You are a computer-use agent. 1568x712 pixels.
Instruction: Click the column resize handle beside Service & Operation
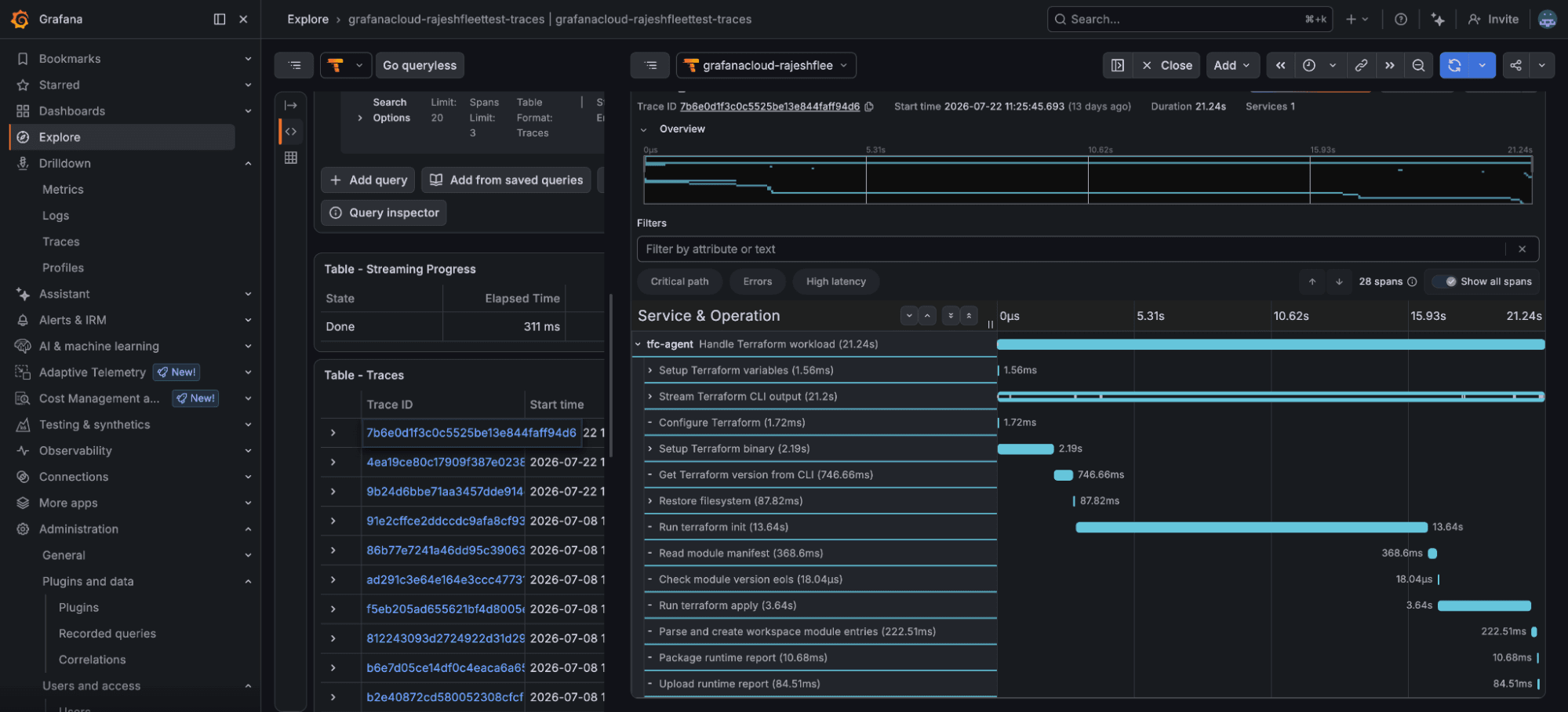pos(991,324)
